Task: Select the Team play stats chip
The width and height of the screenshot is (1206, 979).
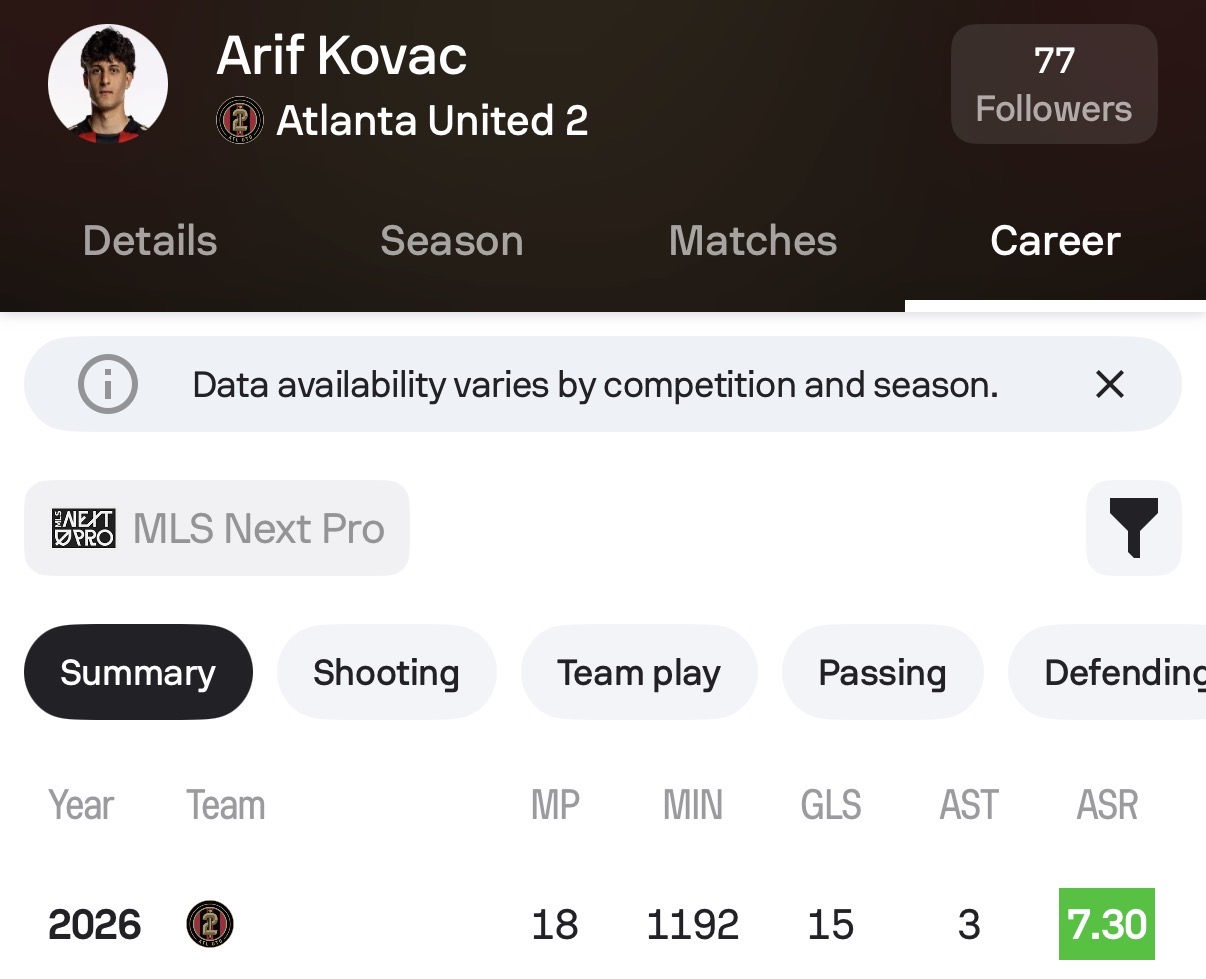Action: click(x=639, y=672)
